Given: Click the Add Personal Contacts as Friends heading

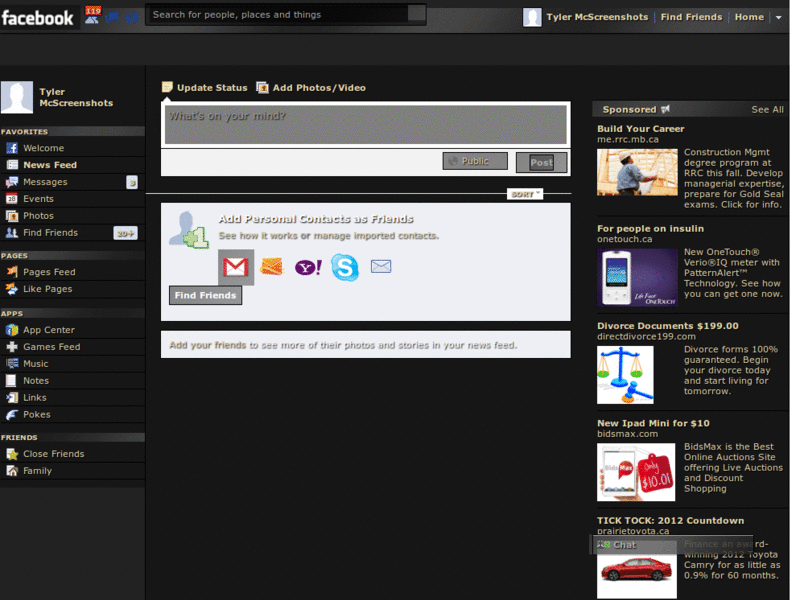Looking at the screenshot, I should coord(316,219).
